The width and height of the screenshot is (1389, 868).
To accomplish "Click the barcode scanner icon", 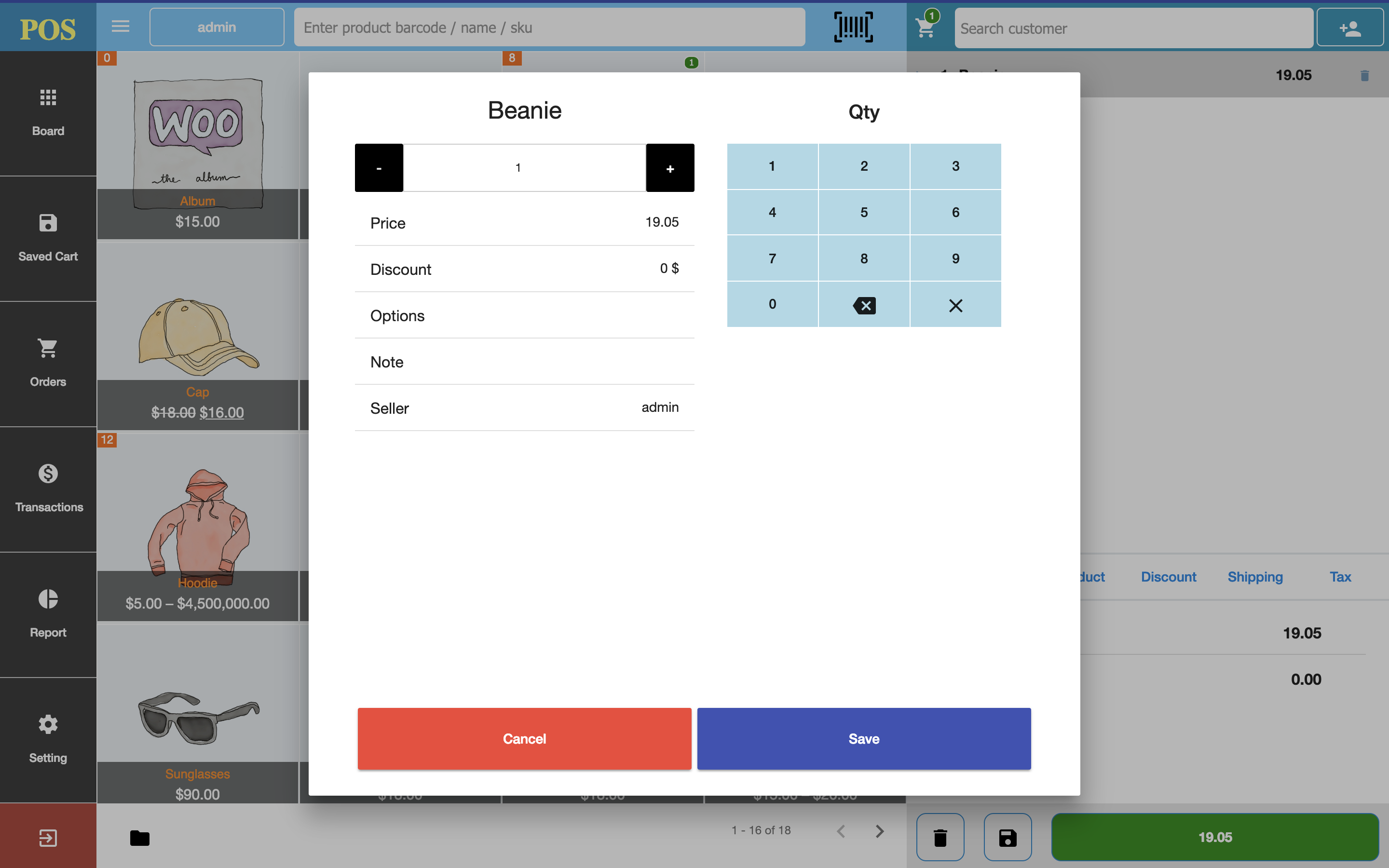I will click(853, 27).
